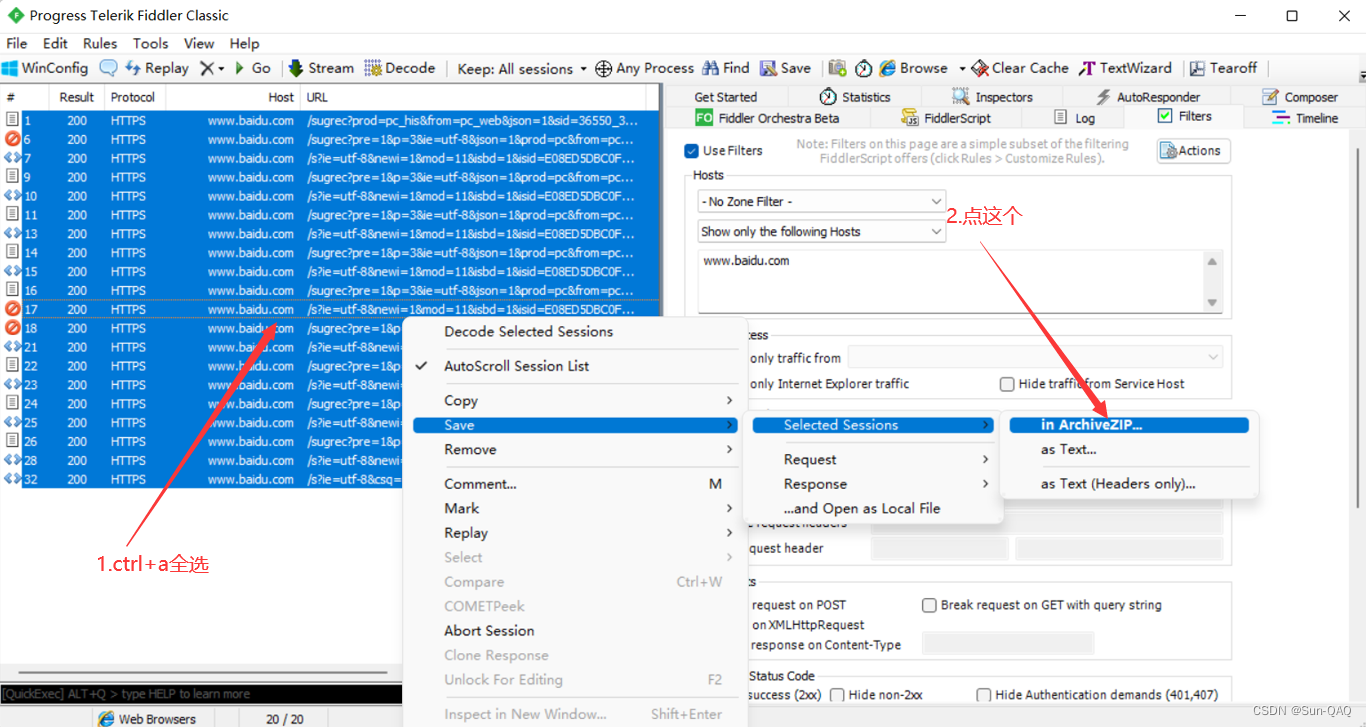Expand the Mark submenu
The height and width of the screenshot is (727, 1366).
click(575, 508)
